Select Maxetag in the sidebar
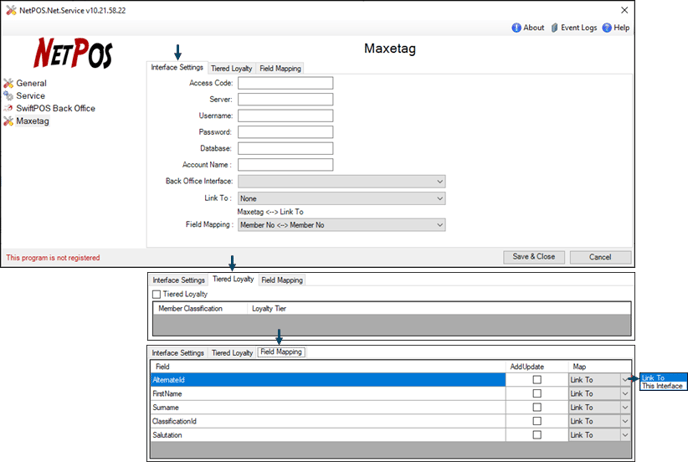688x462 pixels. tap(32, 121)
